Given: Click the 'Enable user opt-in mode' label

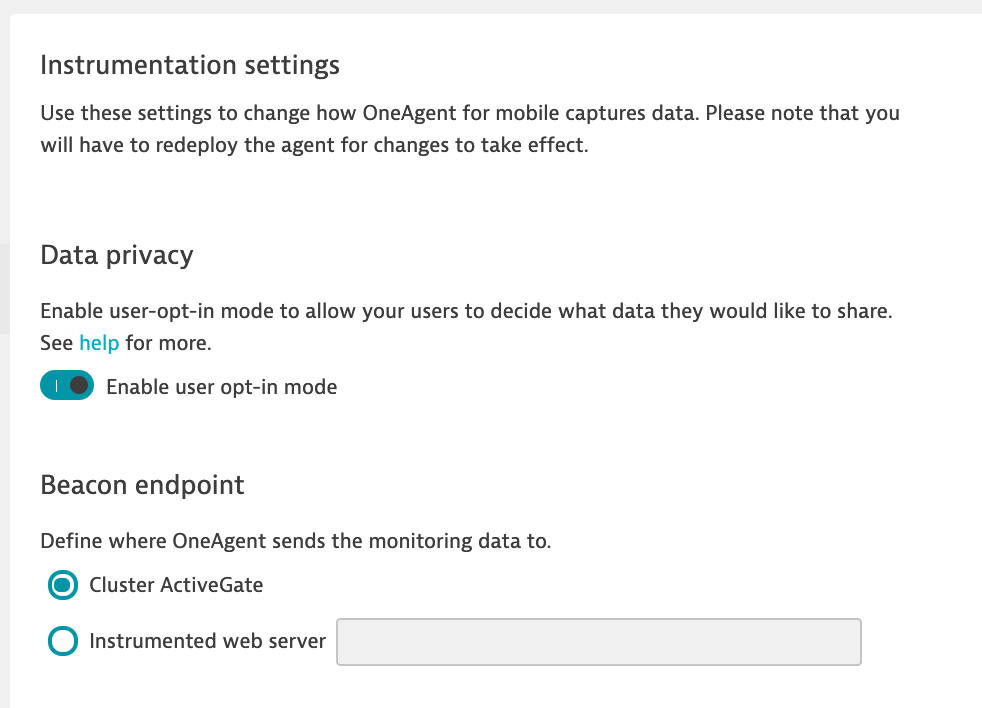Looking at the screenshot, I should coord(221,387).
